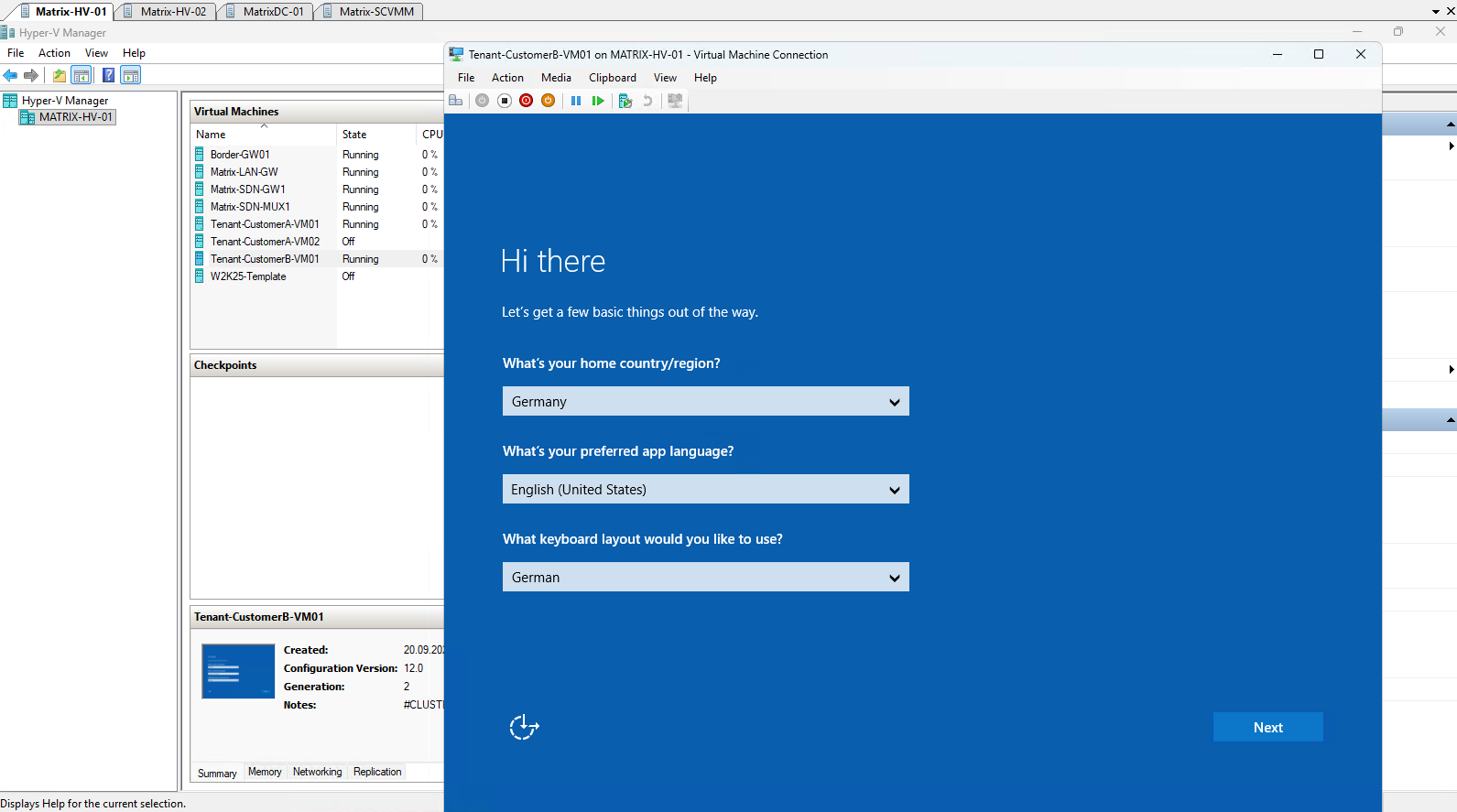Open the preferred app language dropdown

coord(706,489)
